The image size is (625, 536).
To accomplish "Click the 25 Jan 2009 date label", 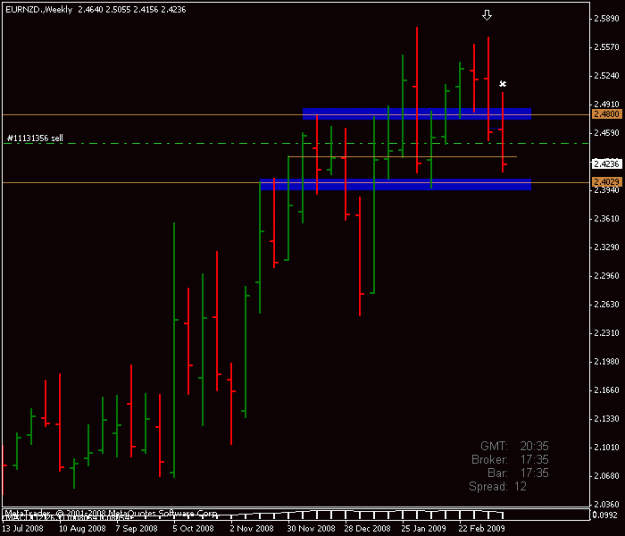I will coord(423,529).
